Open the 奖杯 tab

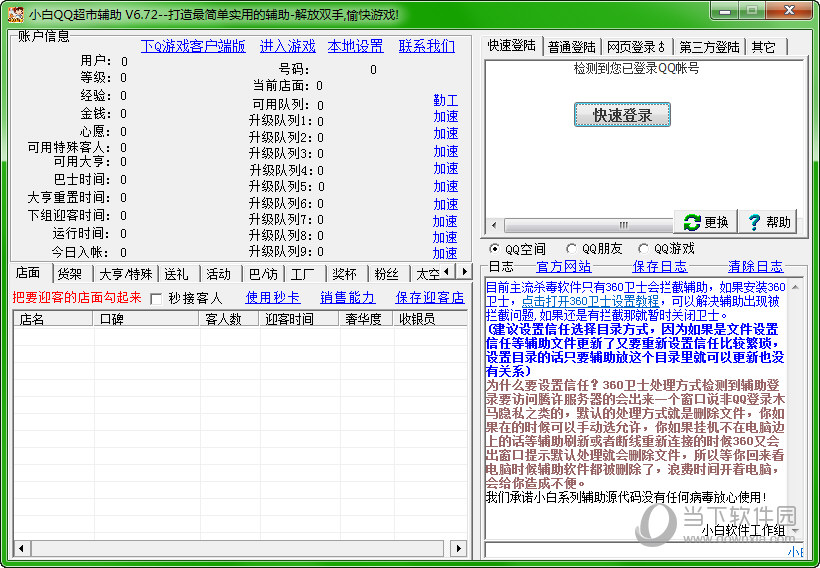point(345,274)
